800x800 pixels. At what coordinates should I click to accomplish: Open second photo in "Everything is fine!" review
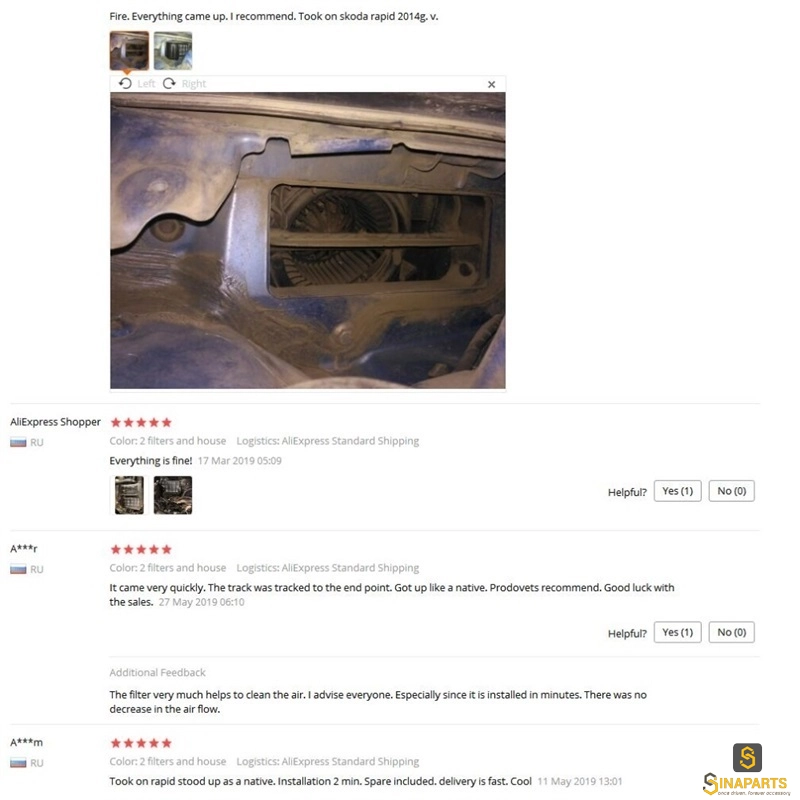pyautogui.click(x=173, y=495)
